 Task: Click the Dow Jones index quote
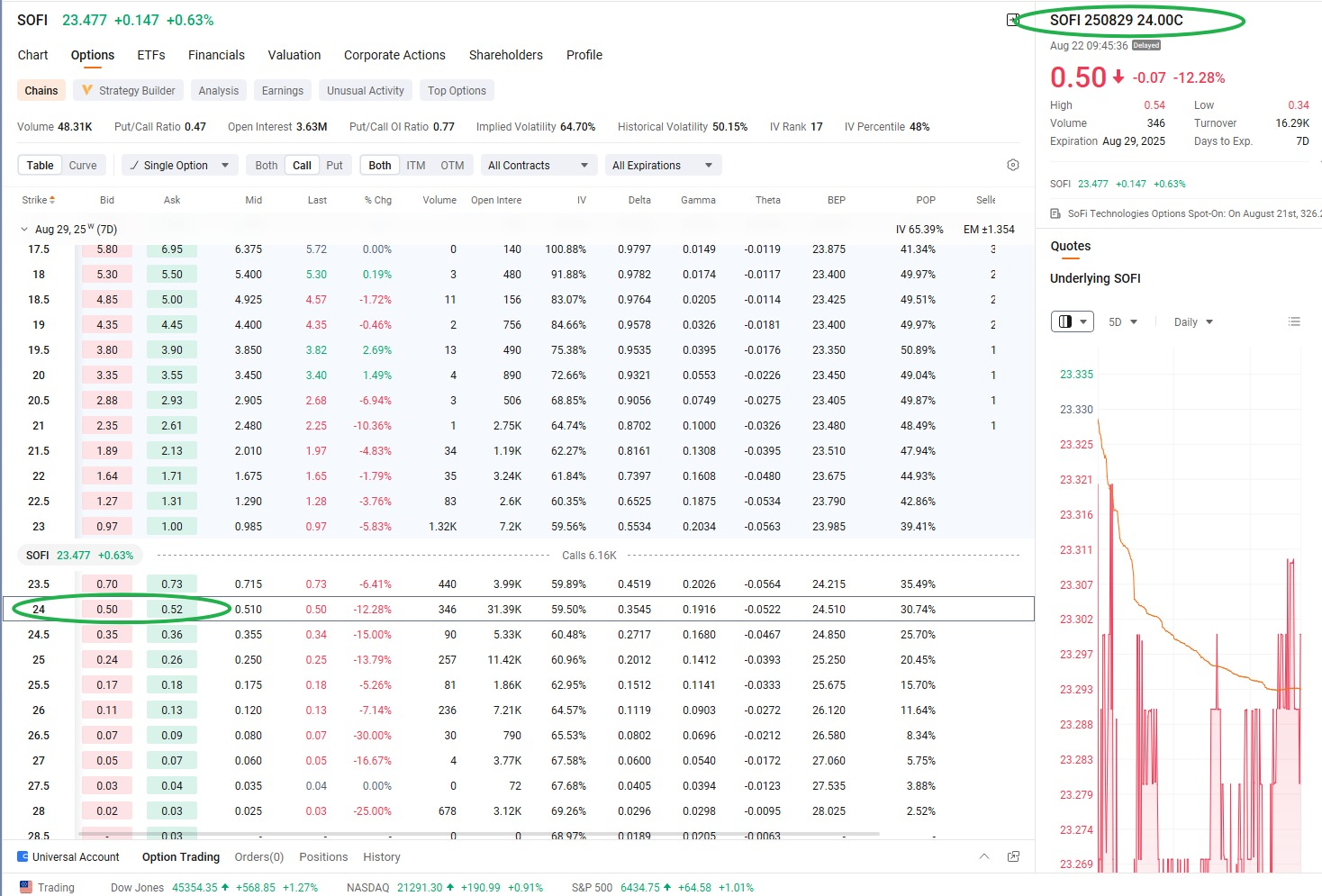[214, 887]
